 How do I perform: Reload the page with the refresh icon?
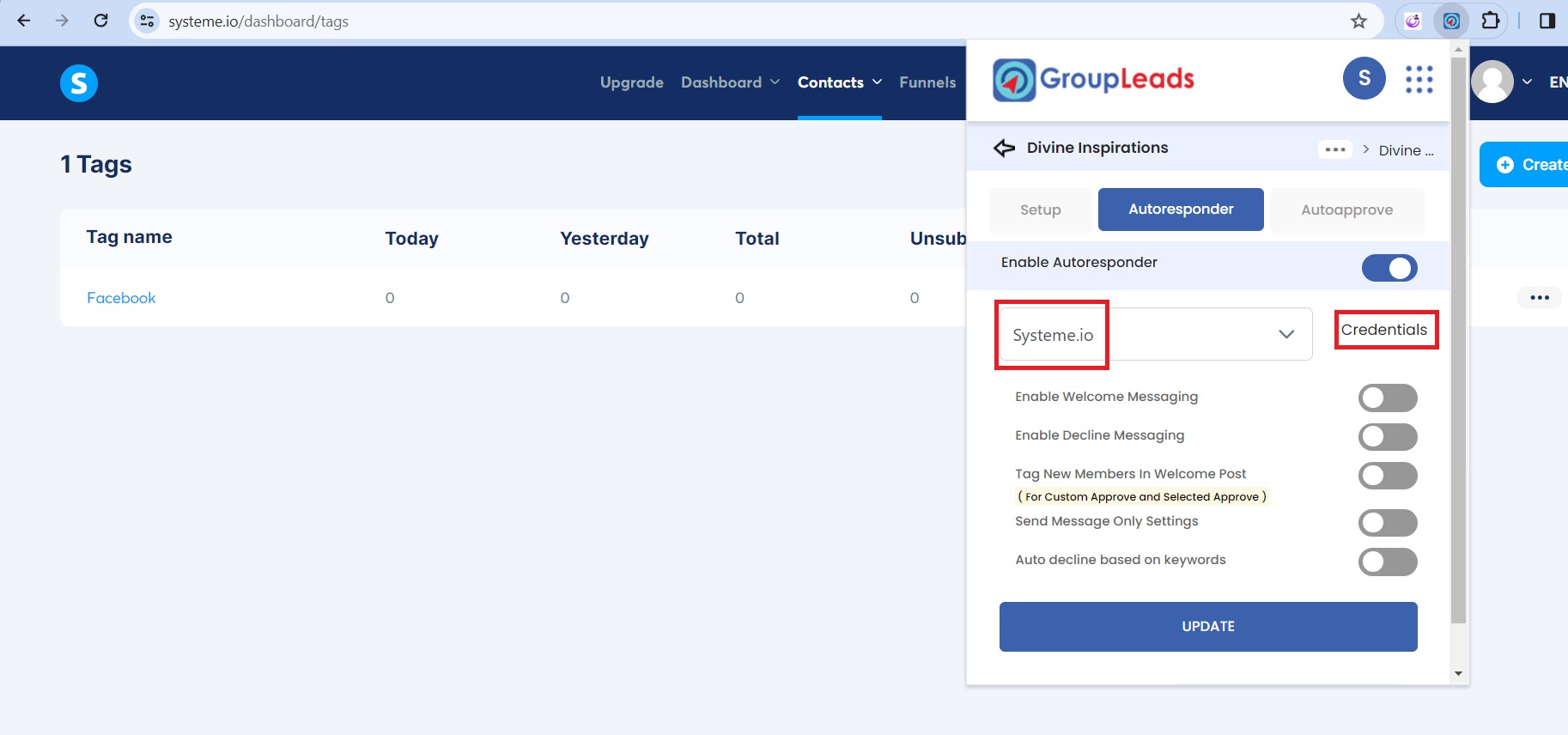pos(100,21)
